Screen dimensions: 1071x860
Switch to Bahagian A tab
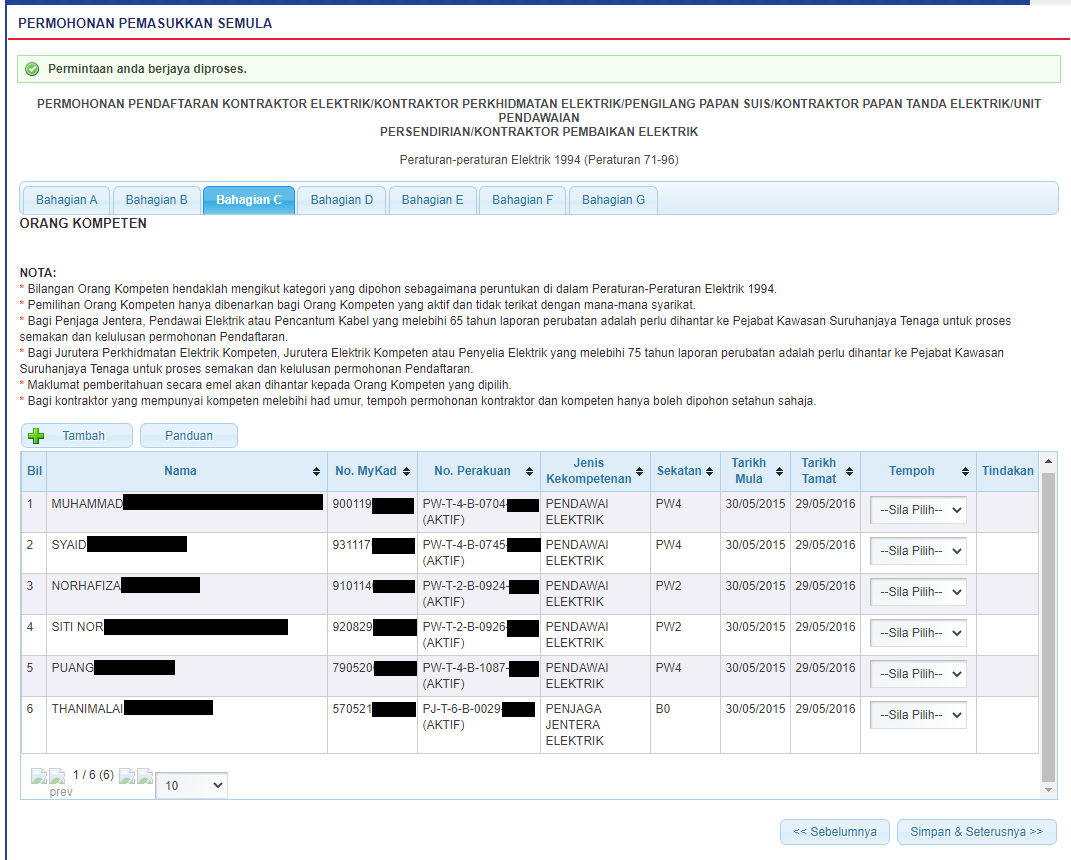pyautogui.click(x=66, y=200)
